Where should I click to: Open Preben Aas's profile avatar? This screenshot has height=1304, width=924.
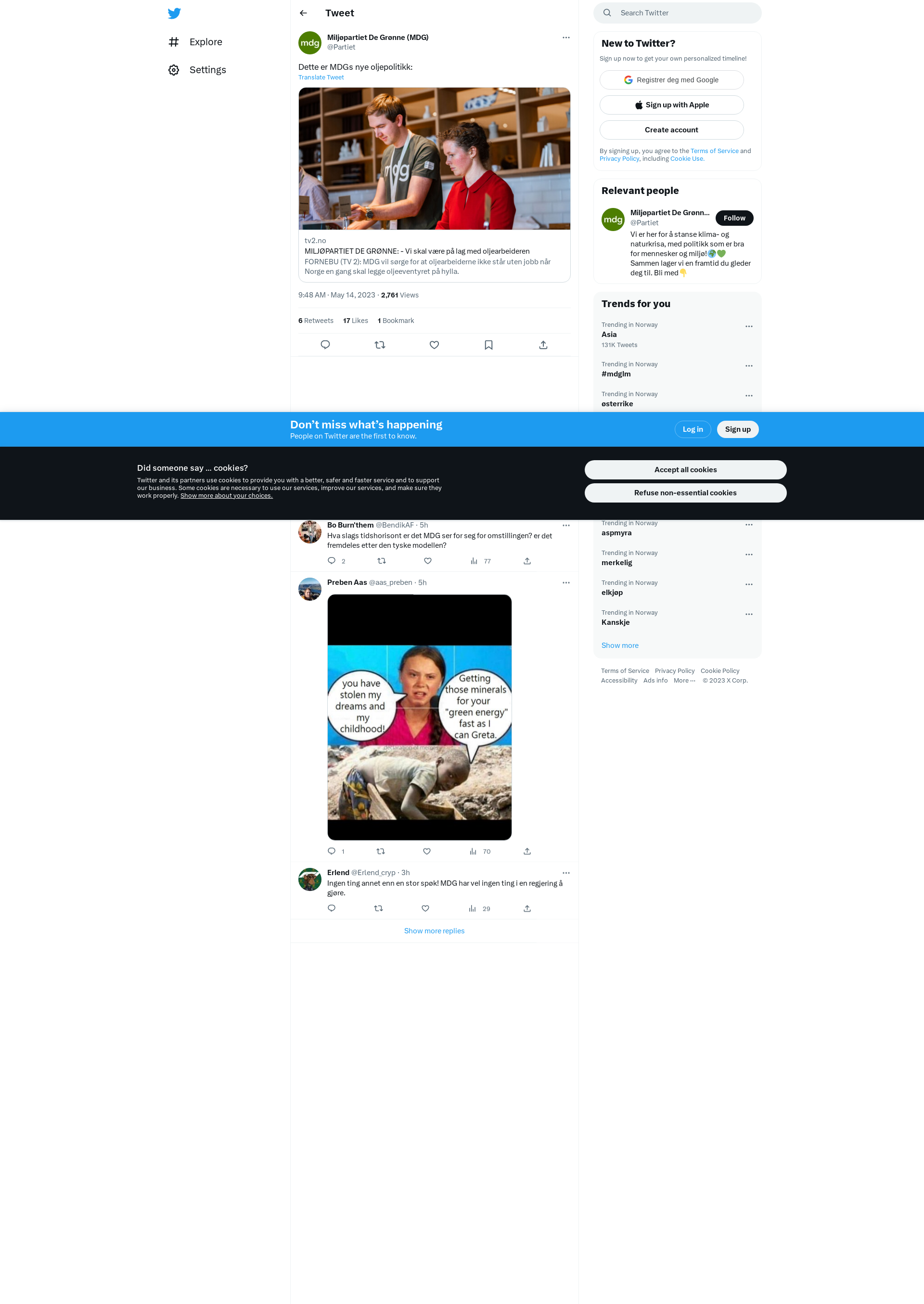coord(309,589)
